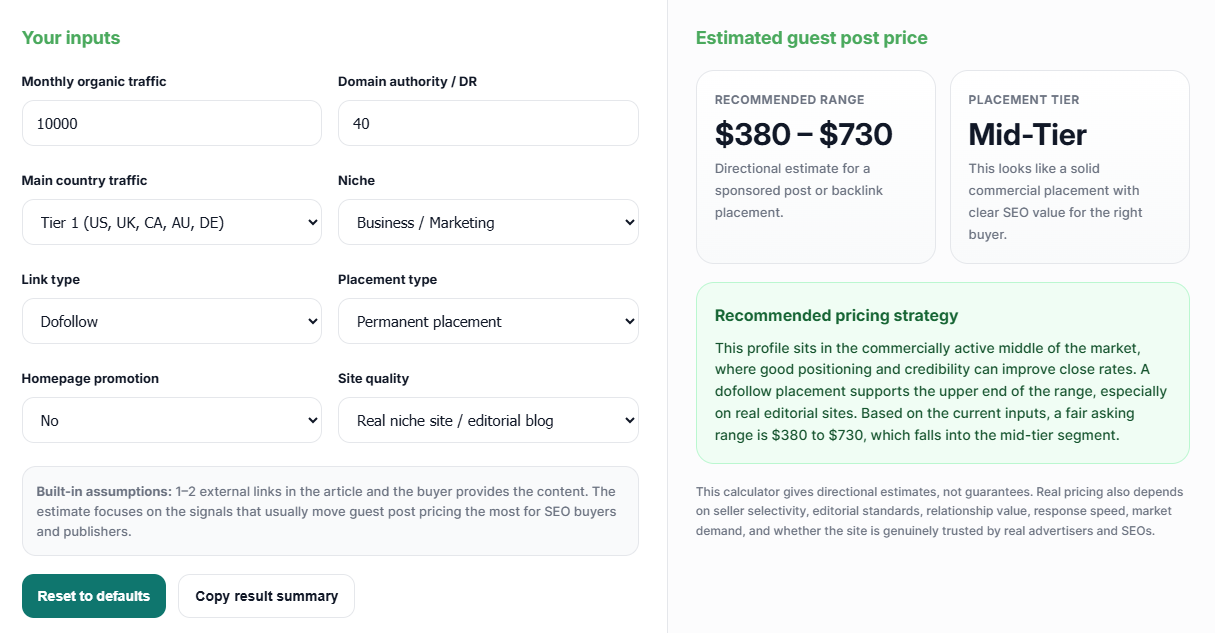Click the $380 – $730 price text

tap(803, 134)
